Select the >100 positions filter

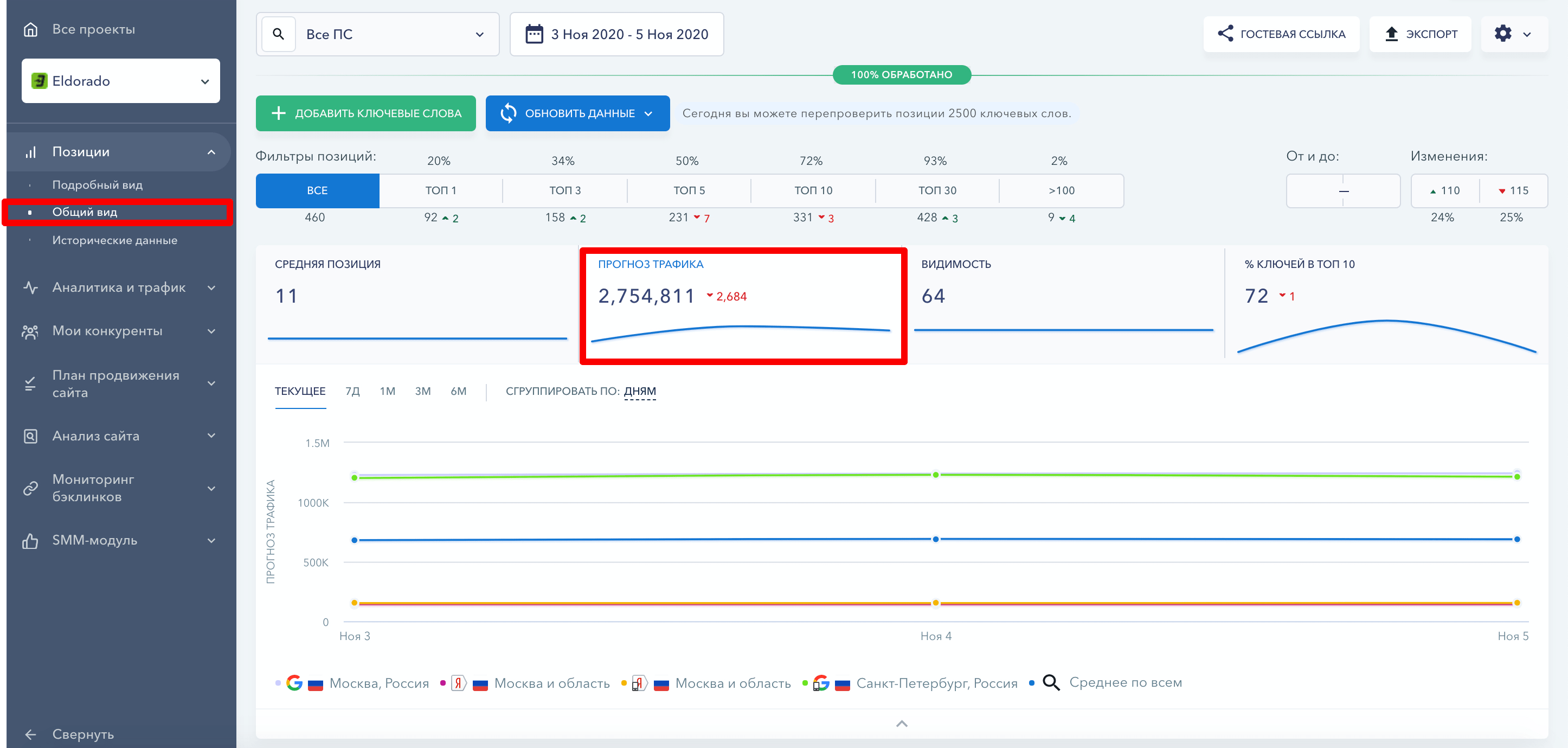pos(1062,191)
